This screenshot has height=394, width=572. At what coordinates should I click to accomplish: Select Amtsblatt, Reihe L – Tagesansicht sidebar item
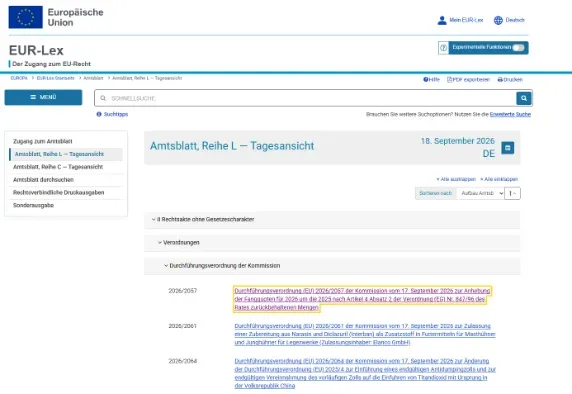(x=66, y=154)
